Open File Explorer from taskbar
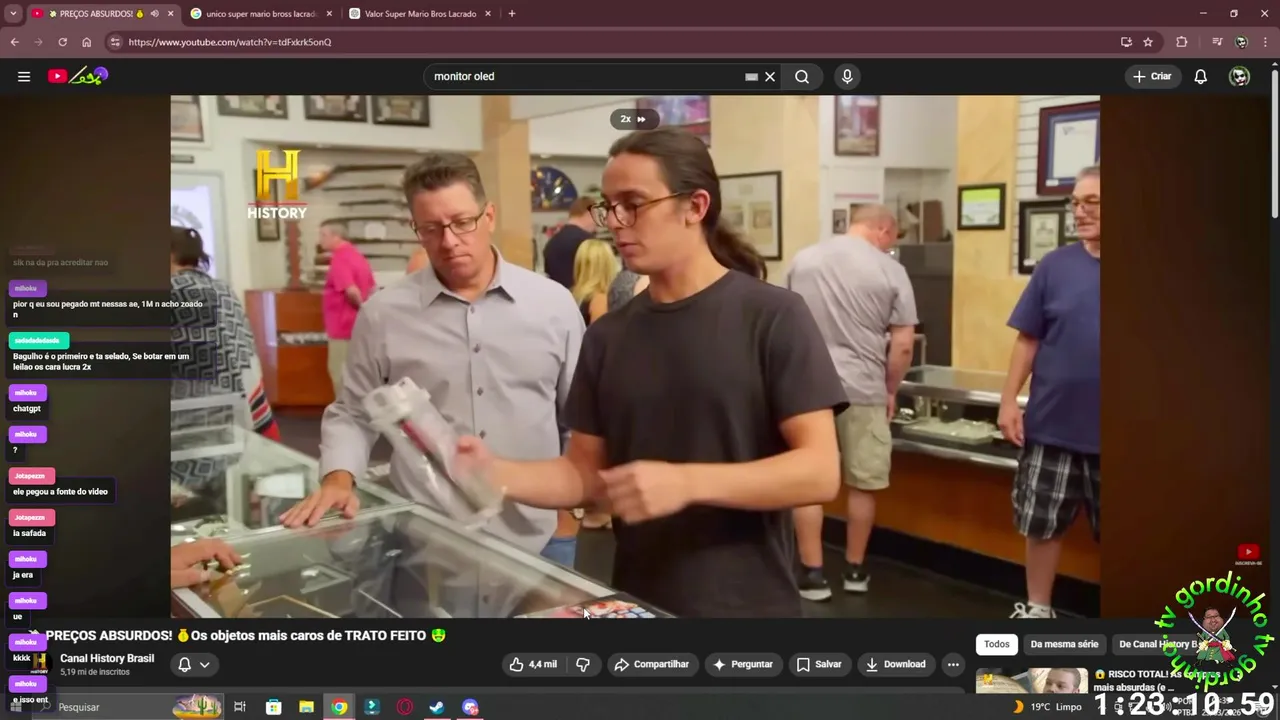Viewport: 1280px width, 720px height. (x=306, y=707)
